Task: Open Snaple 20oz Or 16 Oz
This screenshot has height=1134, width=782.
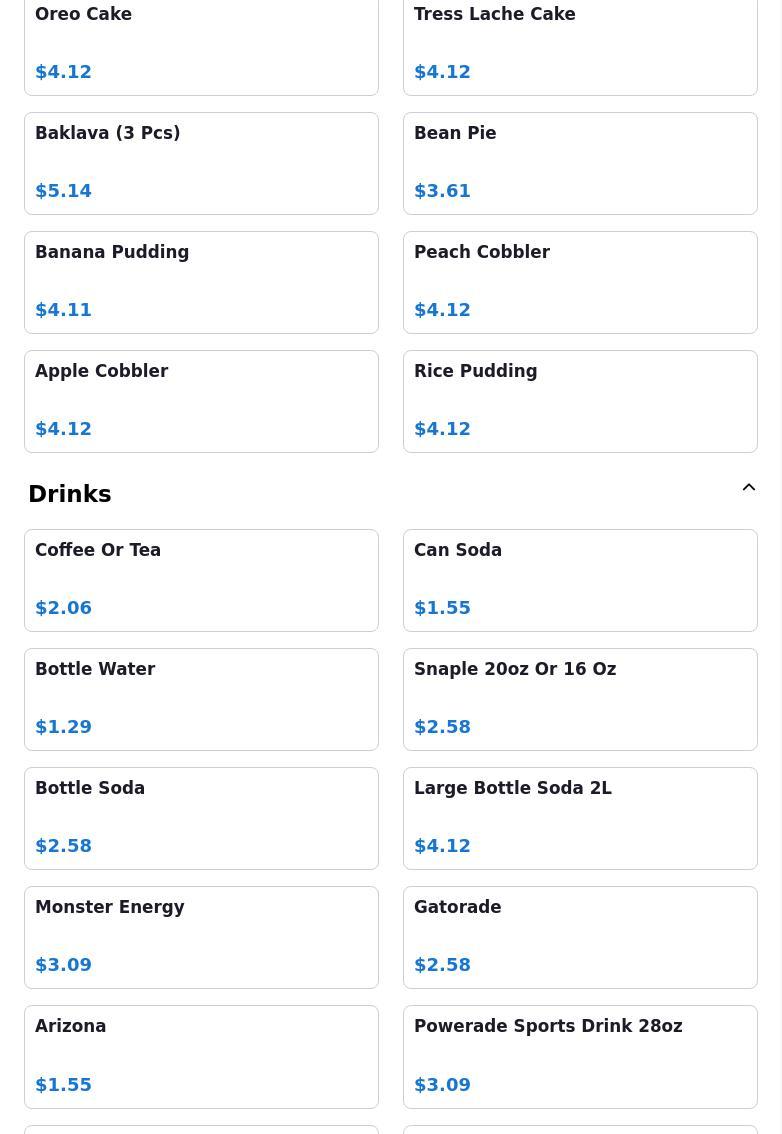Action: (580, 699)
